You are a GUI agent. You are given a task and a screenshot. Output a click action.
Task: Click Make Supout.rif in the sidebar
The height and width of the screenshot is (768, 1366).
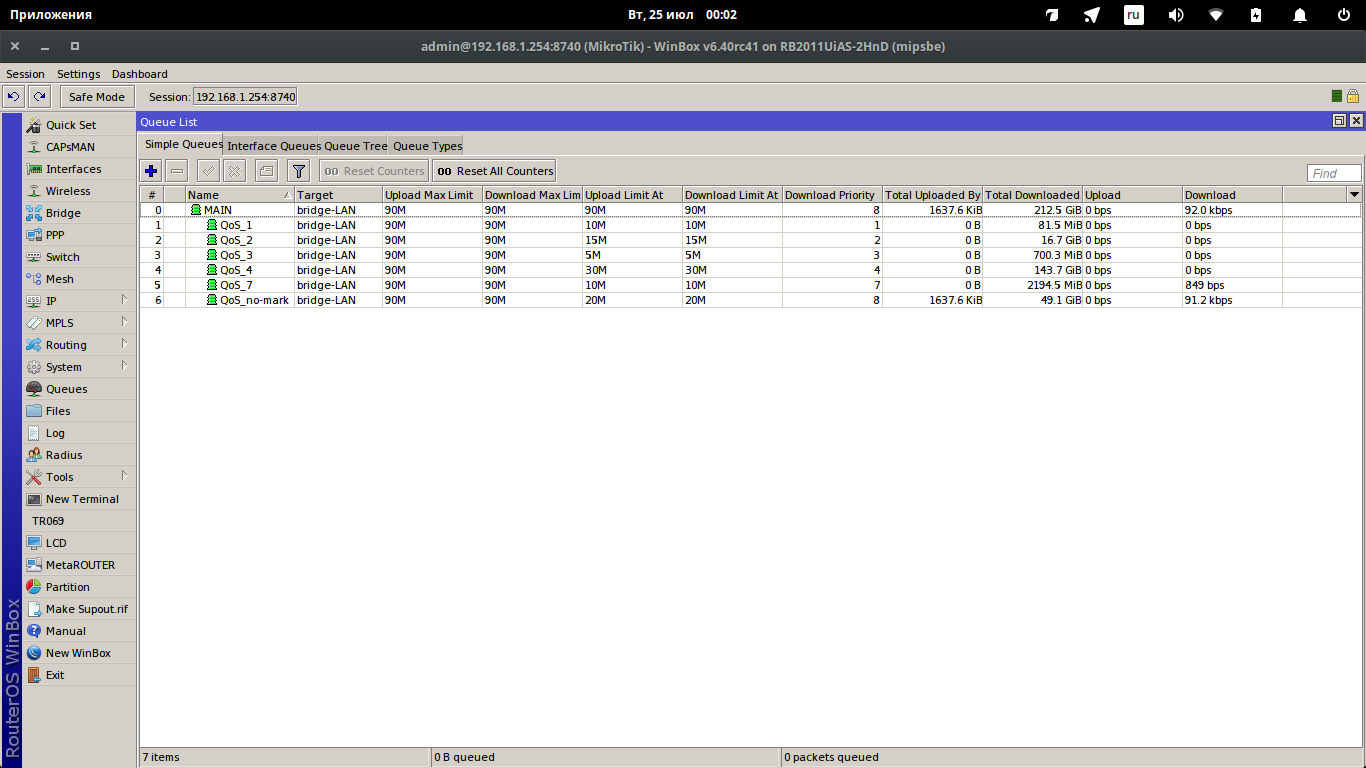click(79, 609)
